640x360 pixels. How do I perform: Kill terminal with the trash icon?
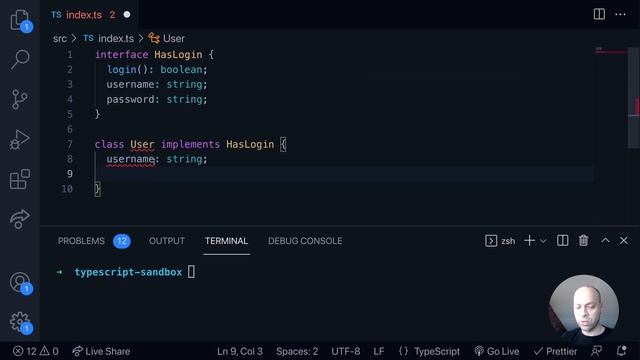pyautogui.click(x=583, y=241)
